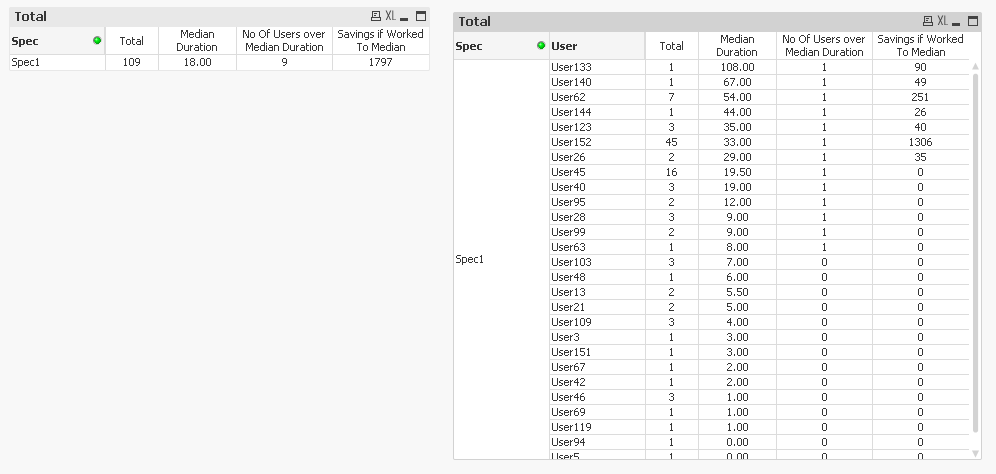
Task: Click Print icon on right Total table
Action: tap(927, 21)
